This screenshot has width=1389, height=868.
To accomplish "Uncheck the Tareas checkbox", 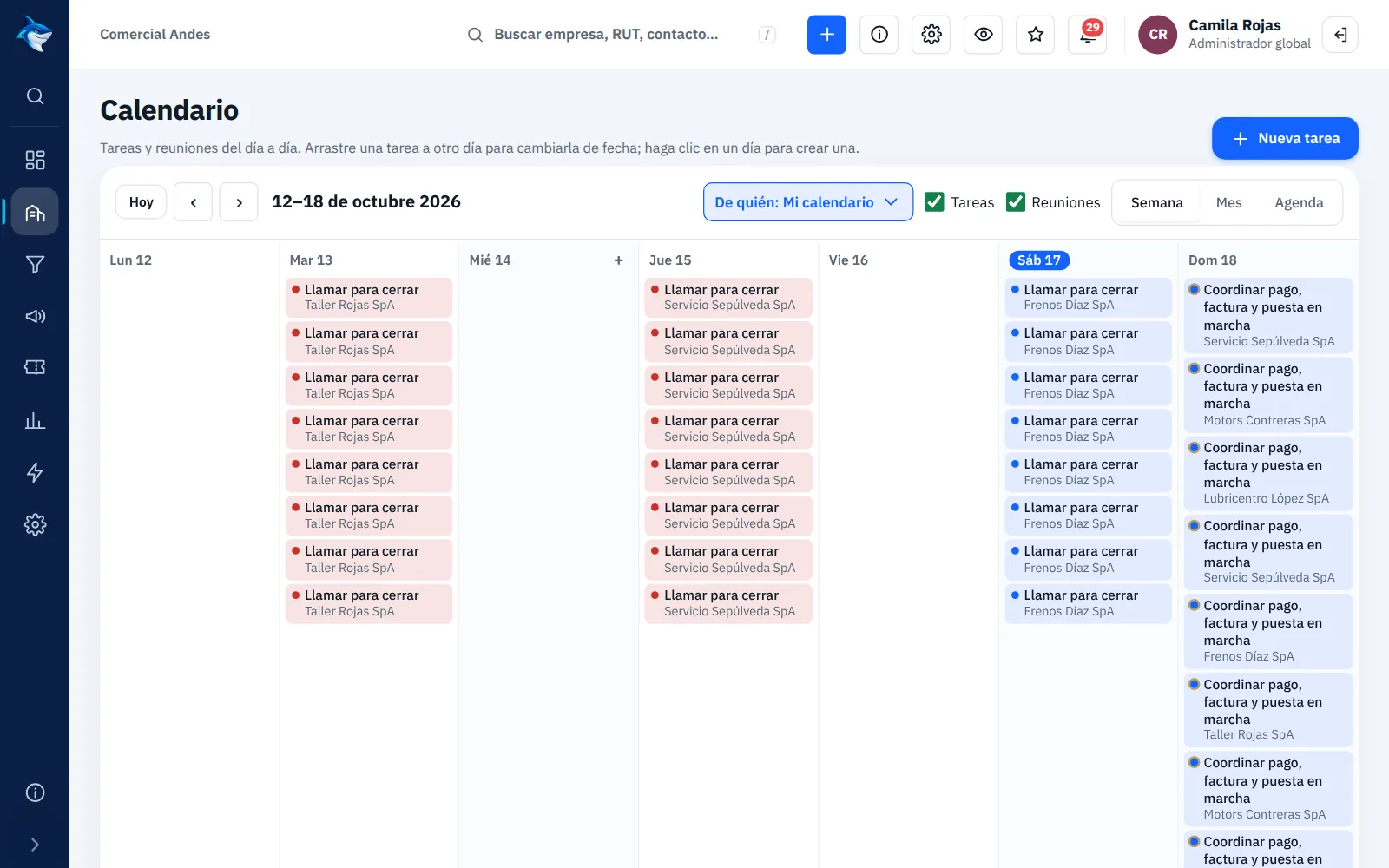I will pyautogui.click(x=934, y=202).
